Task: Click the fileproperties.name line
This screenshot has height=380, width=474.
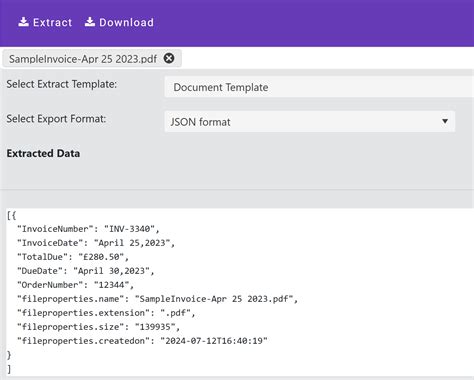Action: 157,299
